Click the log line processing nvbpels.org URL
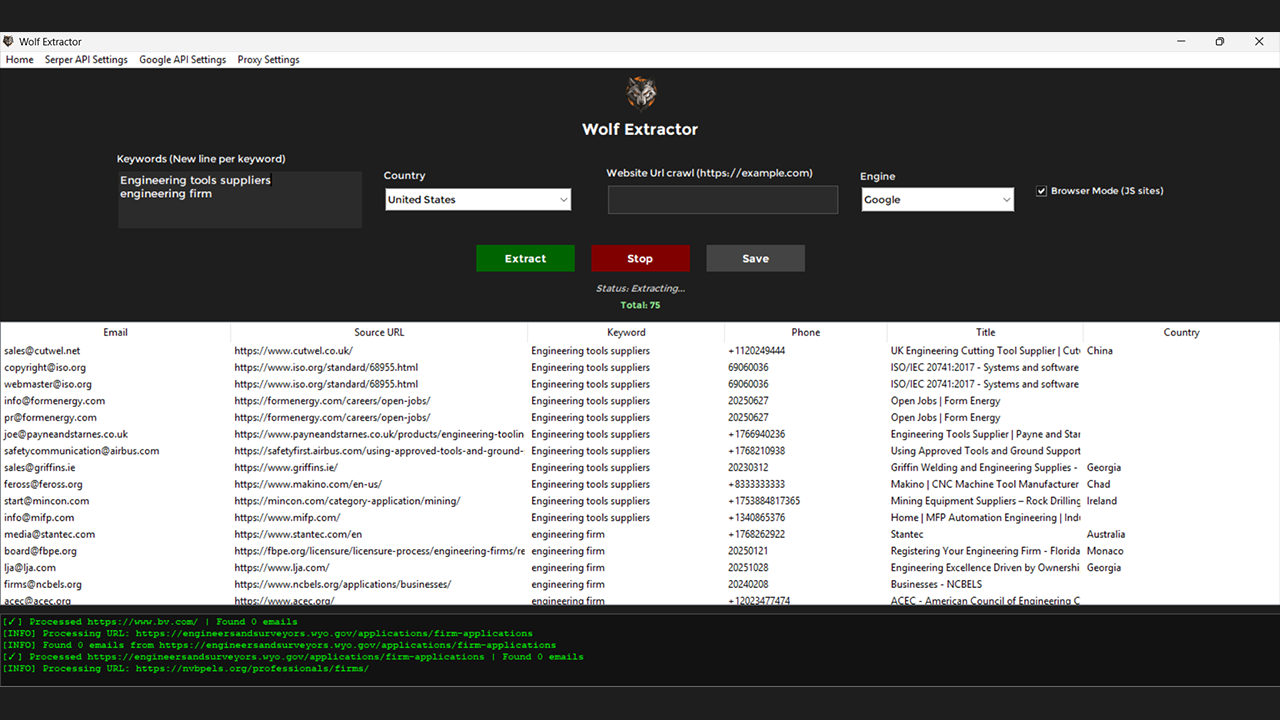Image resolution: width=1280 pixels, height=720 pixels. tap(186, 668)
